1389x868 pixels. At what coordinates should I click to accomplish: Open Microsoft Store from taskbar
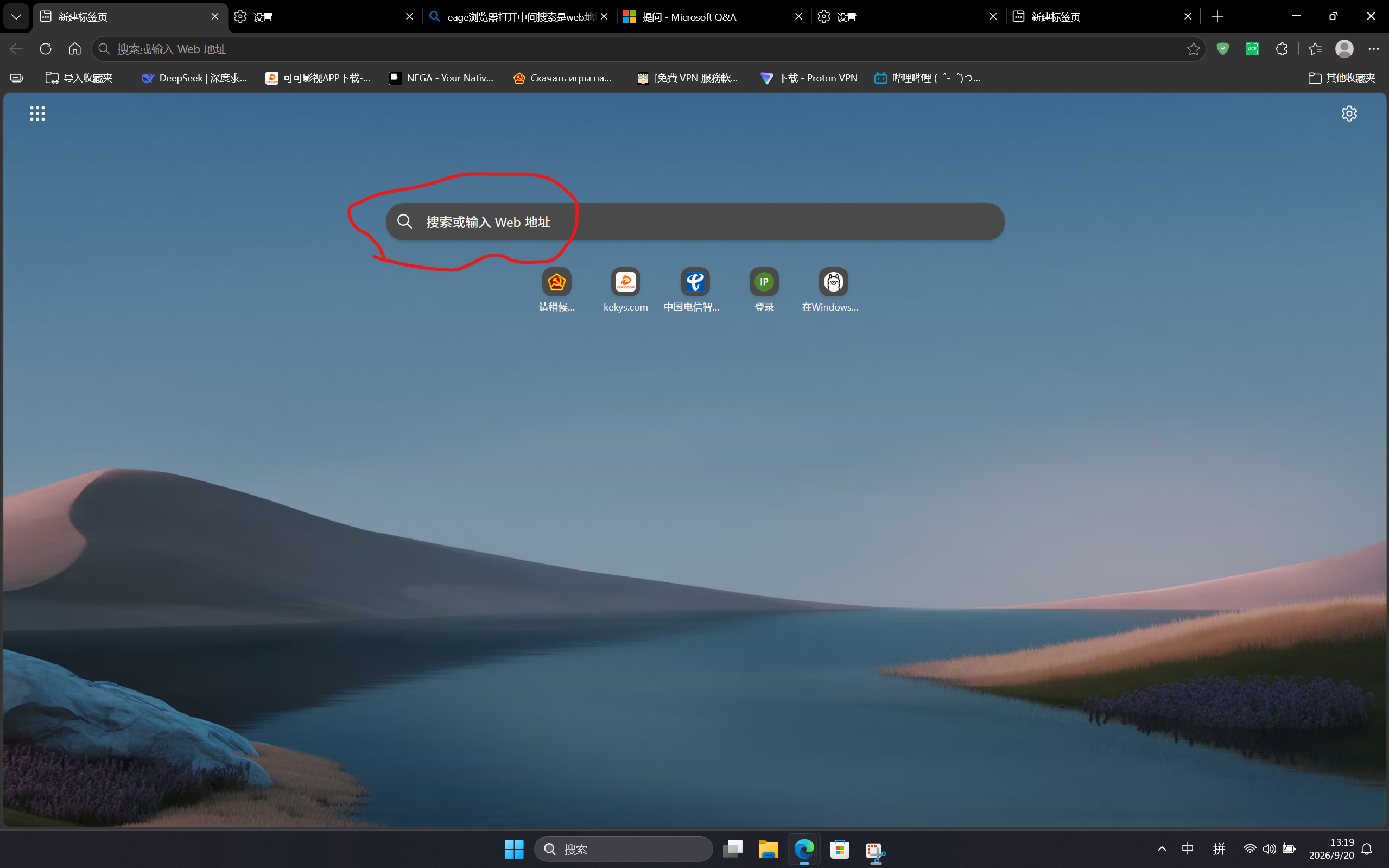click(x=839, y=849)
